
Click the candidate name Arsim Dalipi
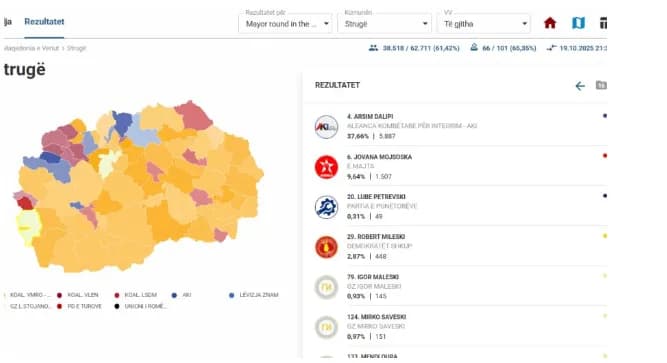point(370,117)
